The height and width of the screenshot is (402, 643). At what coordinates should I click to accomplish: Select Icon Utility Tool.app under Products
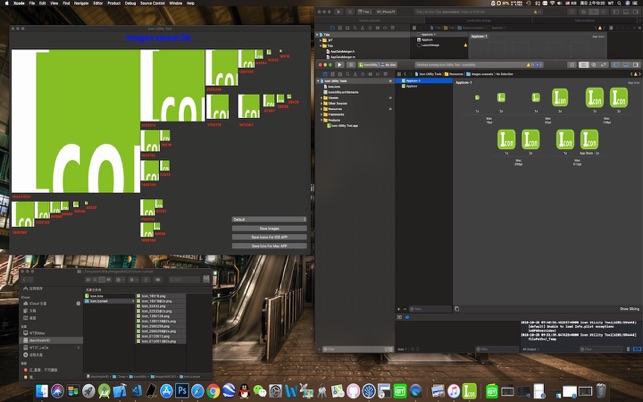[x=342, y=126]
